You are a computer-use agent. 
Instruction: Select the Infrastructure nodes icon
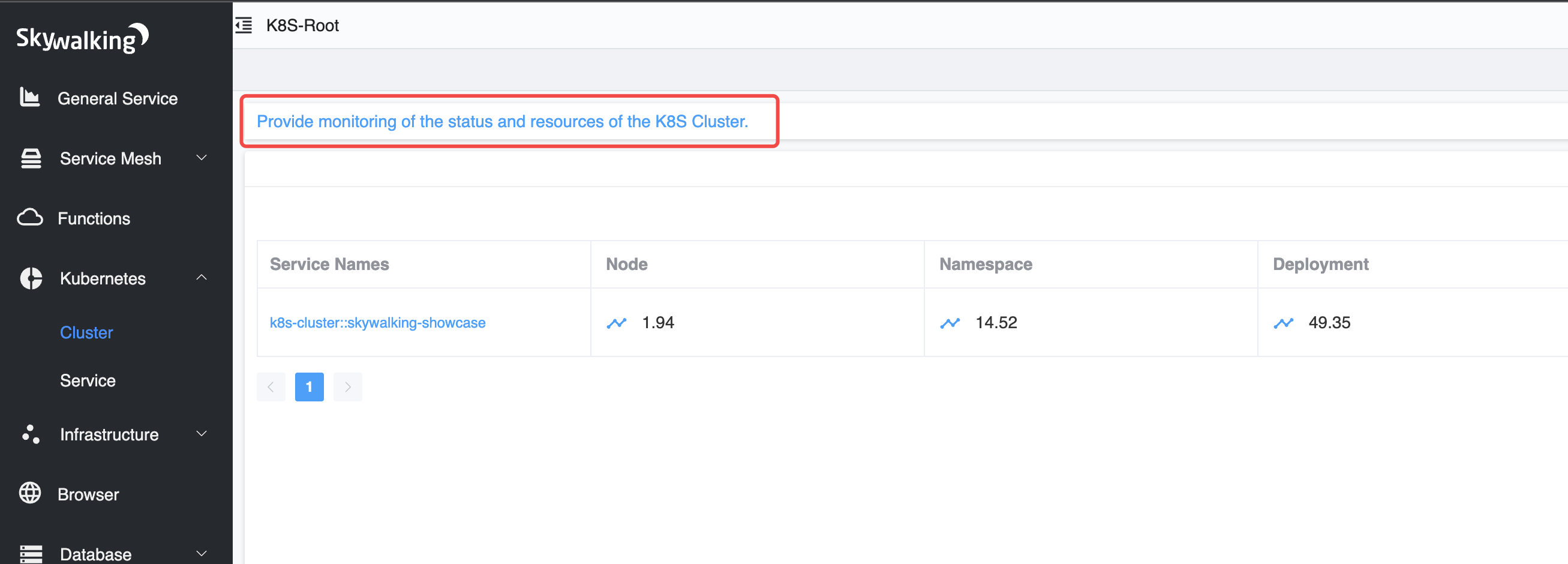click(30, 434)
